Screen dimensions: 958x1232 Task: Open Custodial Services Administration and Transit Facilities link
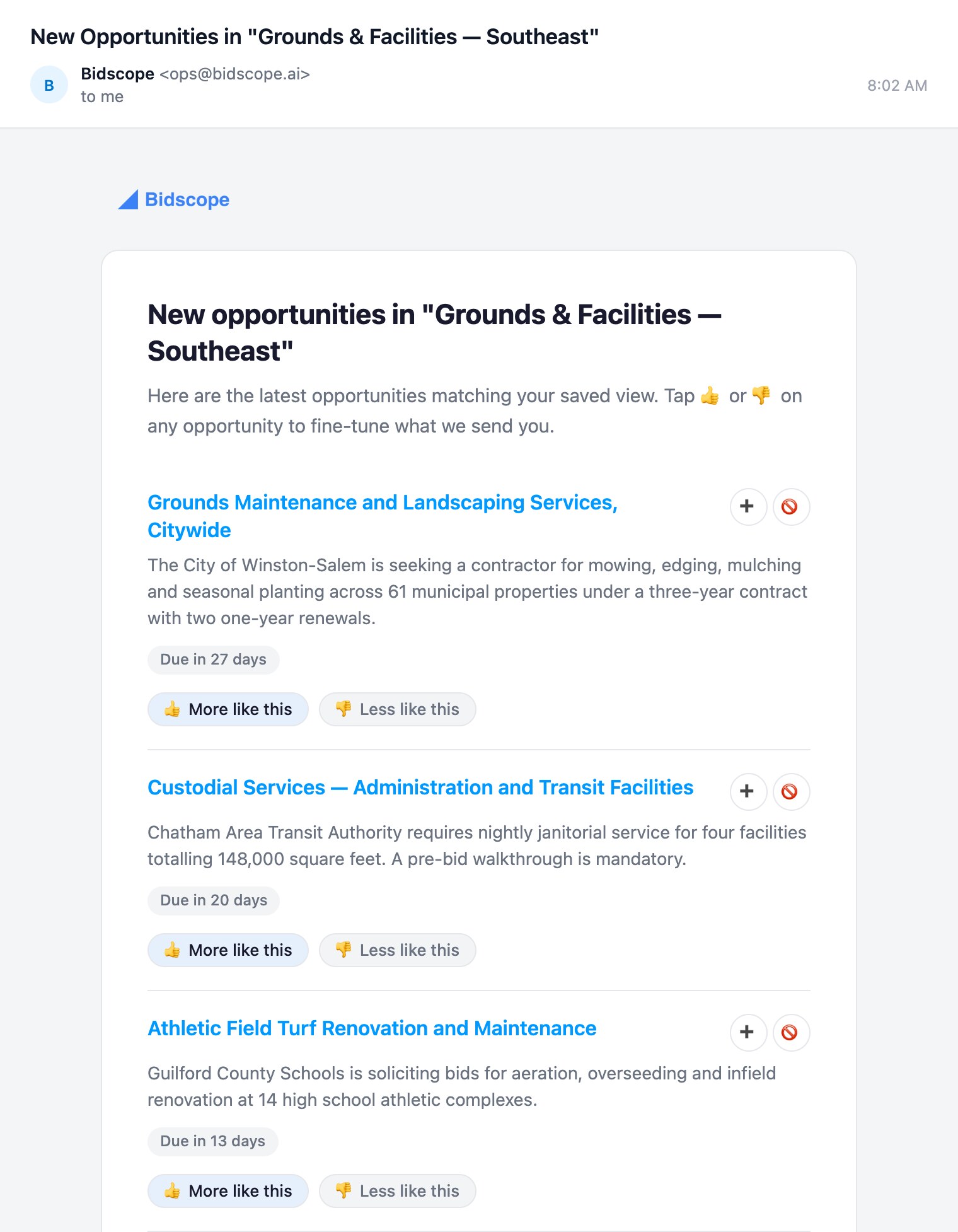click(x=420, y=787)
